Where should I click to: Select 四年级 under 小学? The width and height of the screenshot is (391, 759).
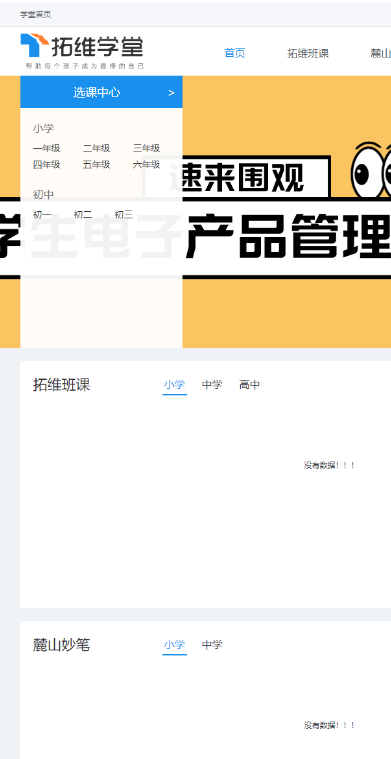tap(46, 165)
